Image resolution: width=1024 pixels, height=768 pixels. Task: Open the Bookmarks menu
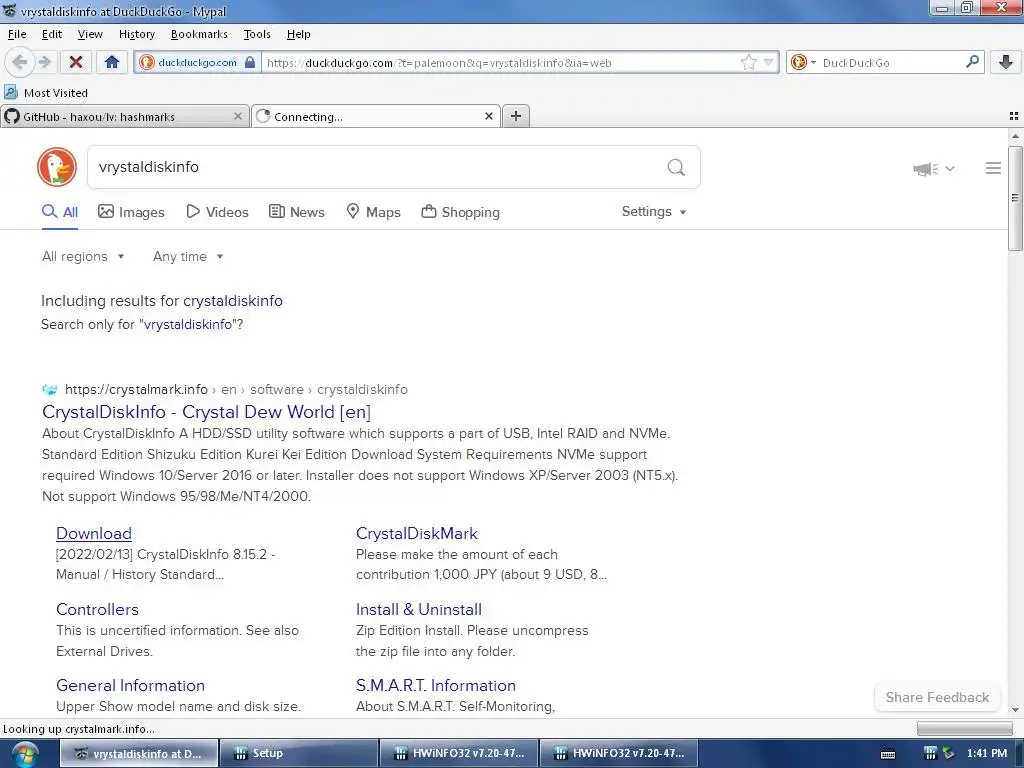coord(199,34)
